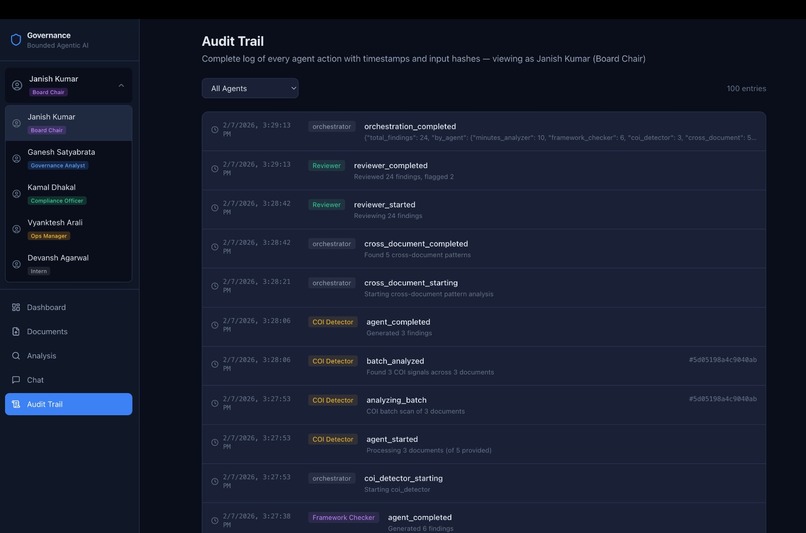
Task: Switch to user Ganesh Satyabrata
Action: [x=68, y=158]
